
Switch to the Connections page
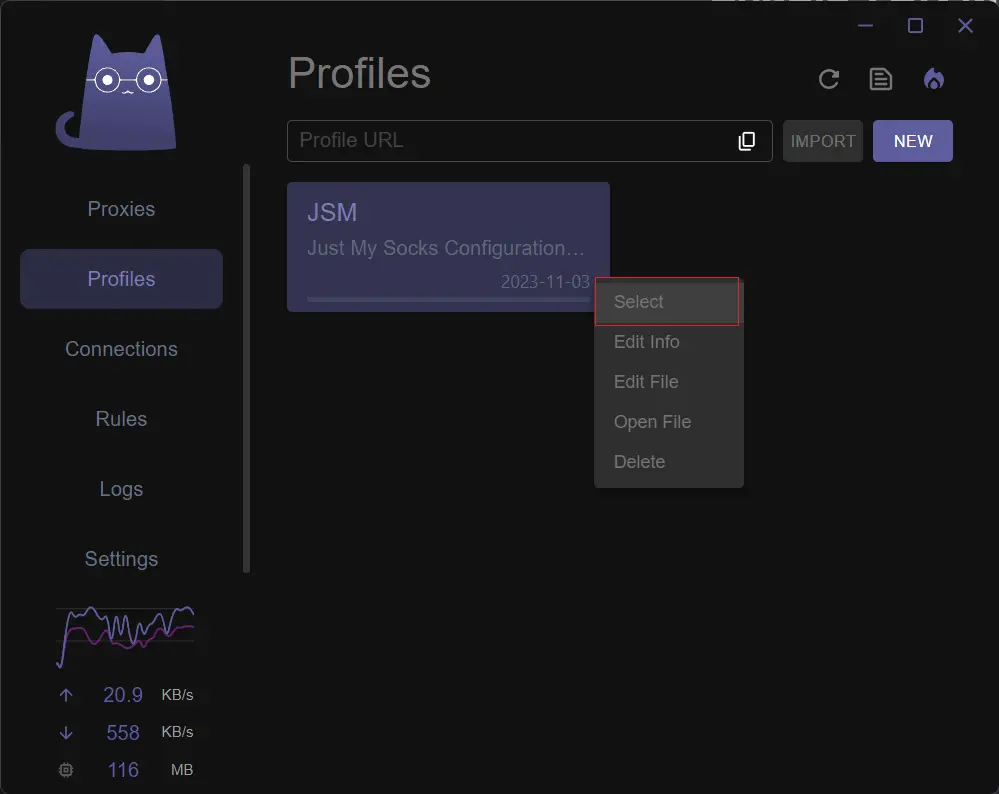click(x=121, y=349)
